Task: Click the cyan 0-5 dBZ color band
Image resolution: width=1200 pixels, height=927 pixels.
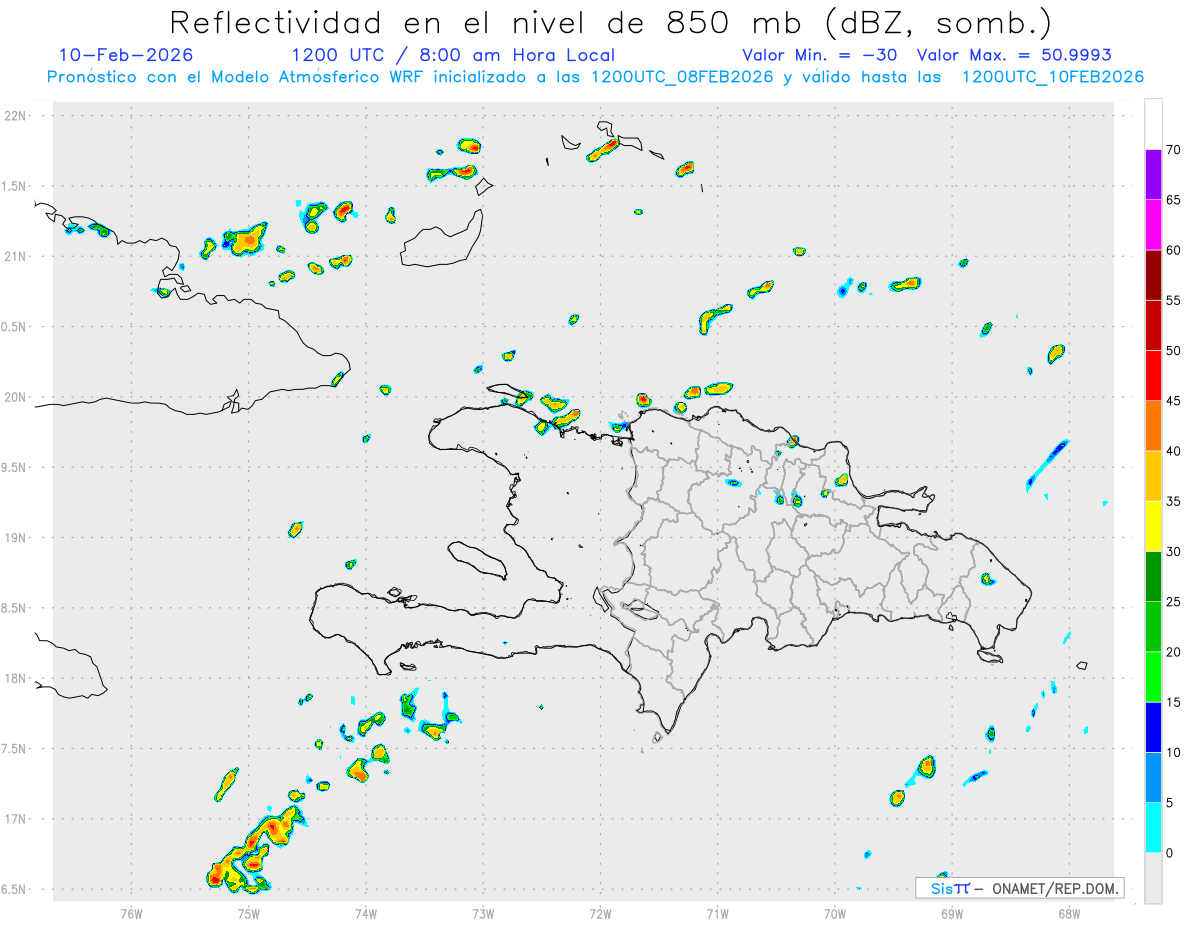Action: click(1153, 828)
